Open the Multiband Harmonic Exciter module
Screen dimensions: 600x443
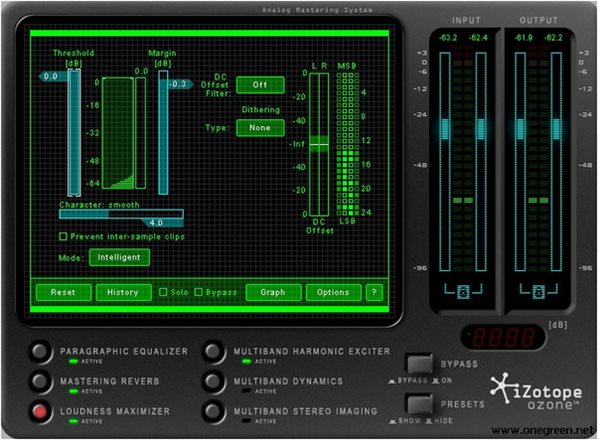213,352
